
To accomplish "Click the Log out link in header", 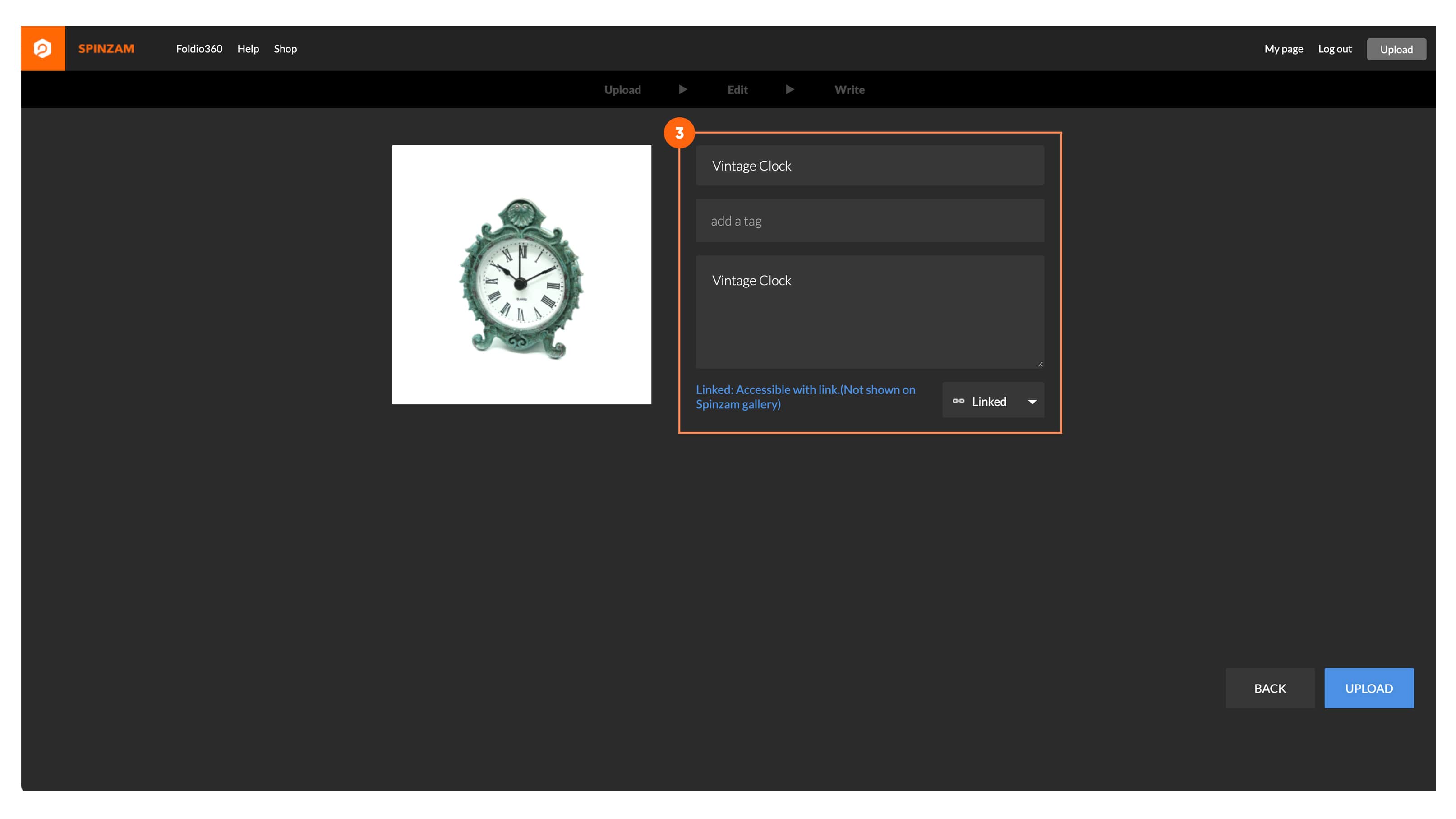I will (1335, 48).
